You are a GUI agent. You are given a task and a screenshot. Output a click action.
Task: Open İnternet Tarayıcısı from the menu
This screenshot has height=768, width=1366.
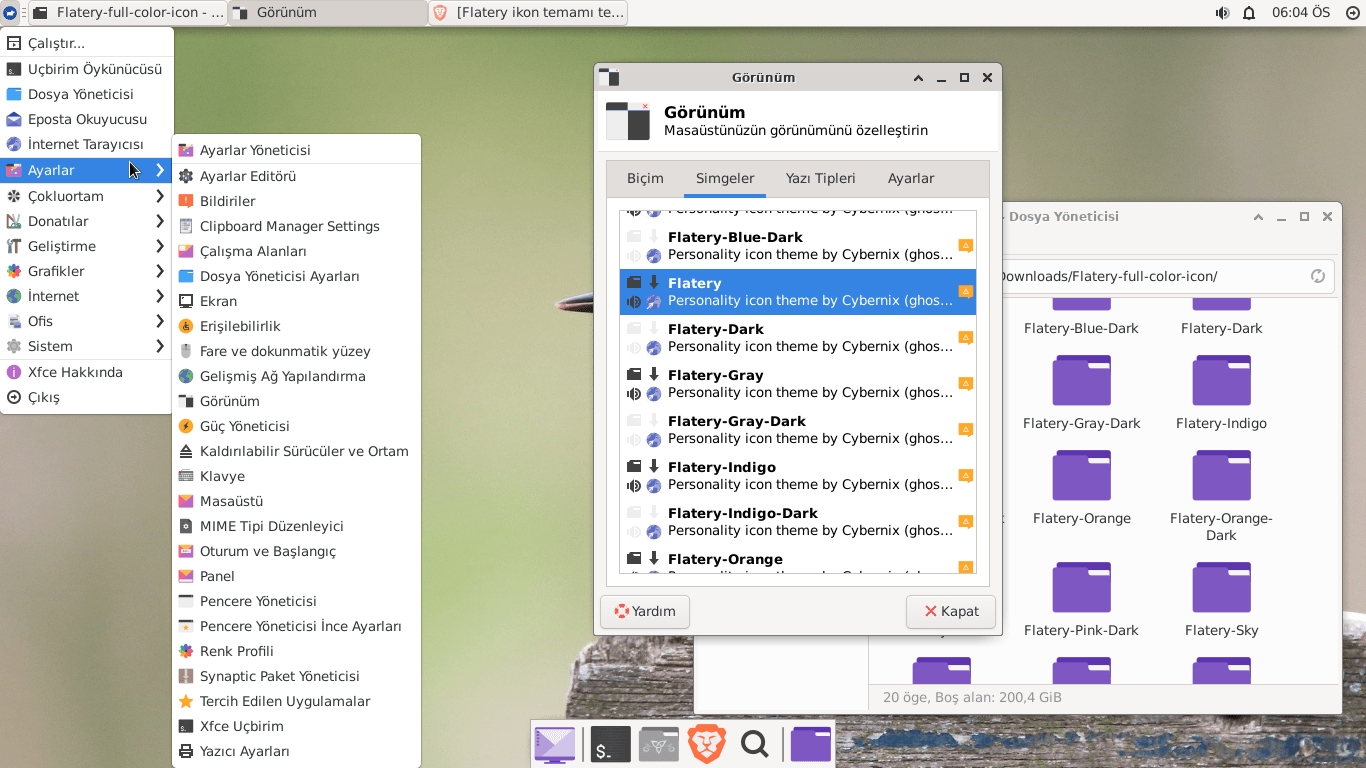point(87,144)
